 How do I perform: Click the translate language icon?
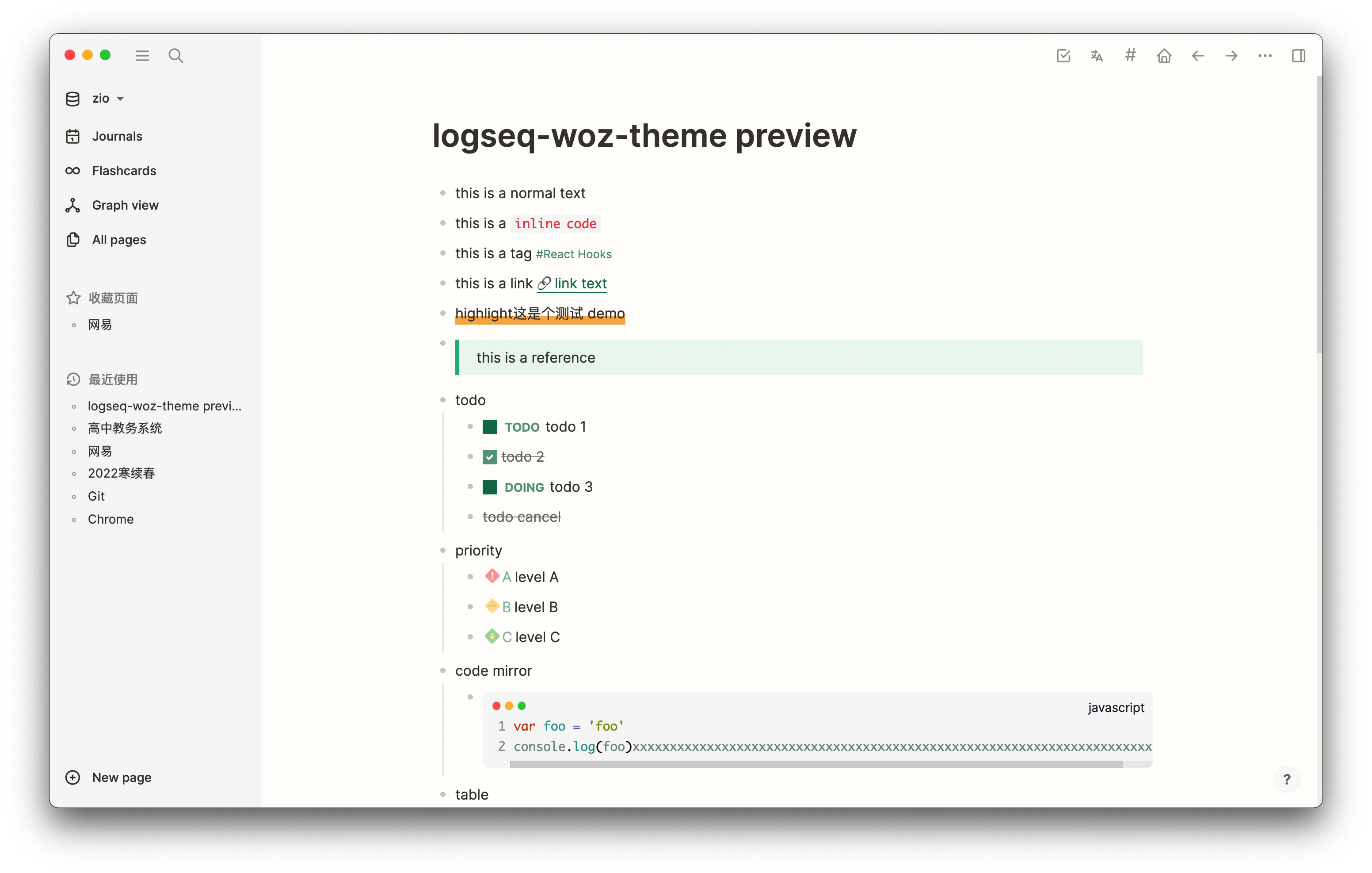tap(1097, 56)
